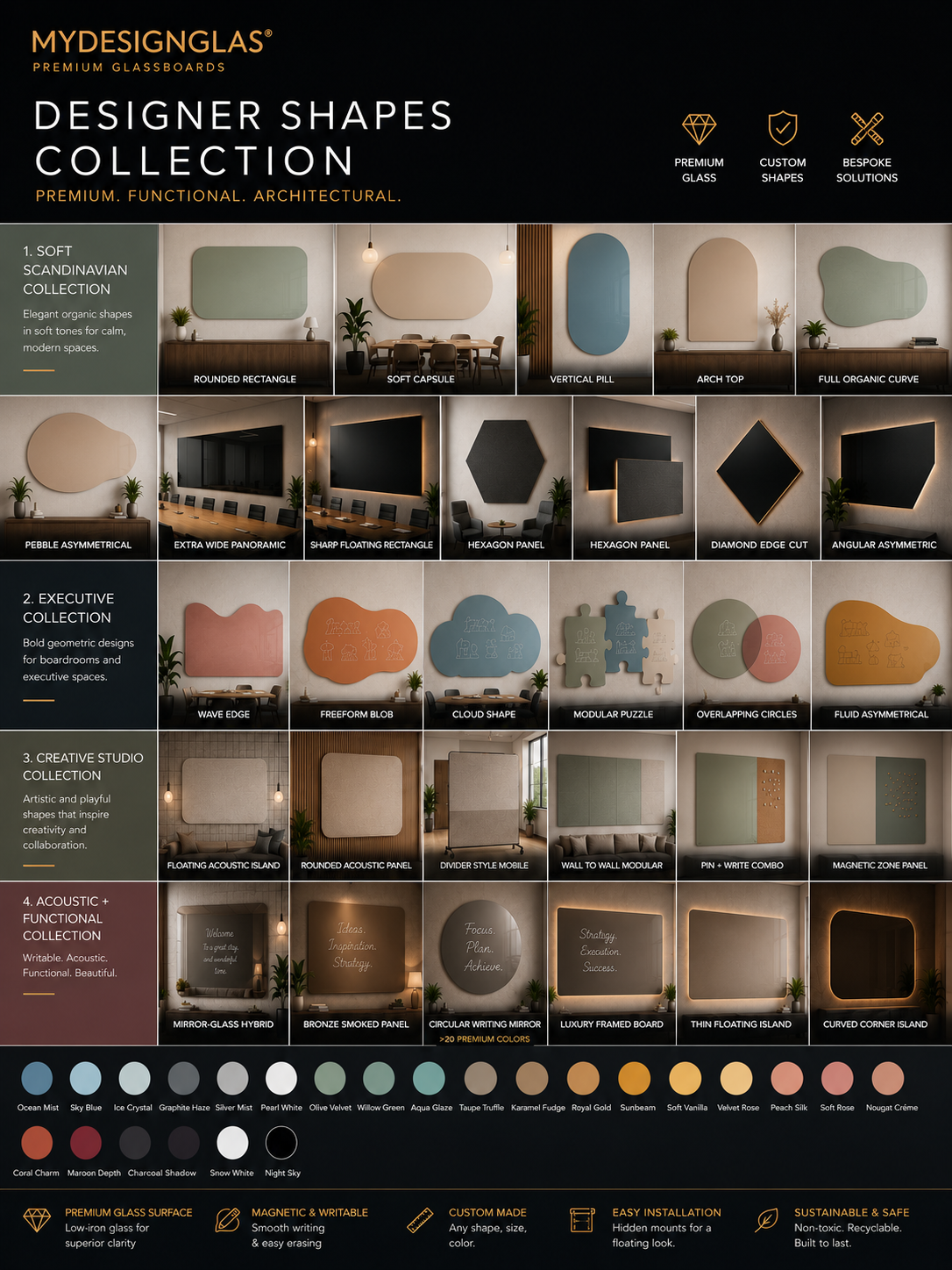Select the Arch Top board image
The width and height of the screenshot is (952, 1270).
tap(724, 309)
